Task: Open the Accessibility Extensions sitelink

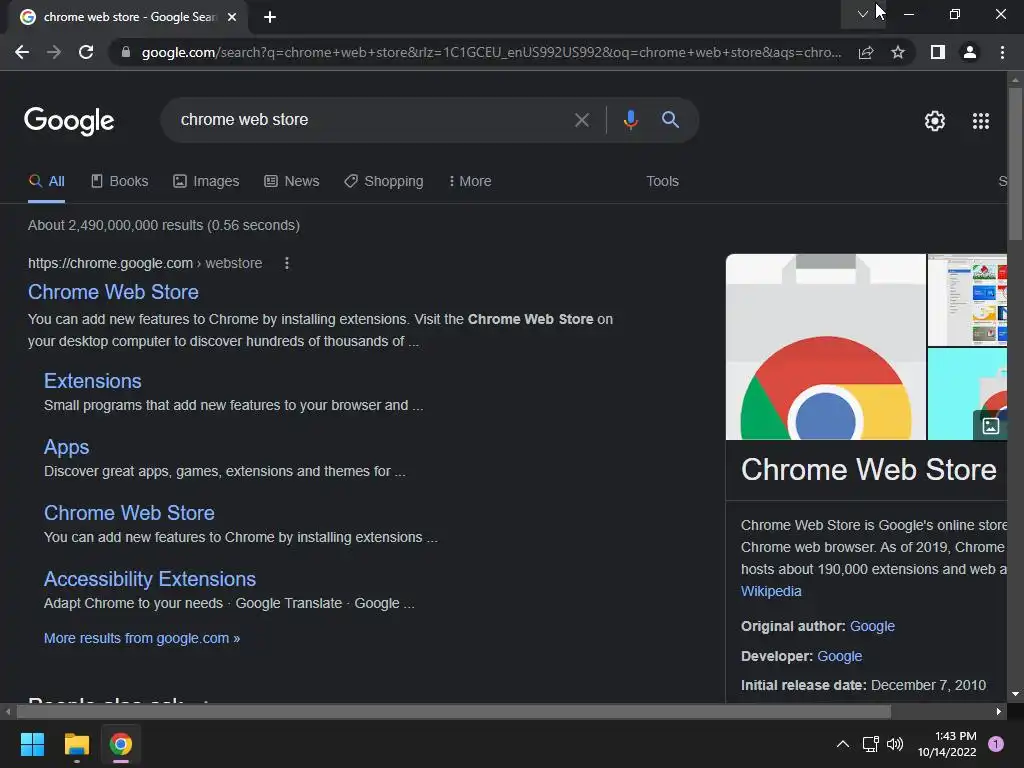Action: point(150,579)
